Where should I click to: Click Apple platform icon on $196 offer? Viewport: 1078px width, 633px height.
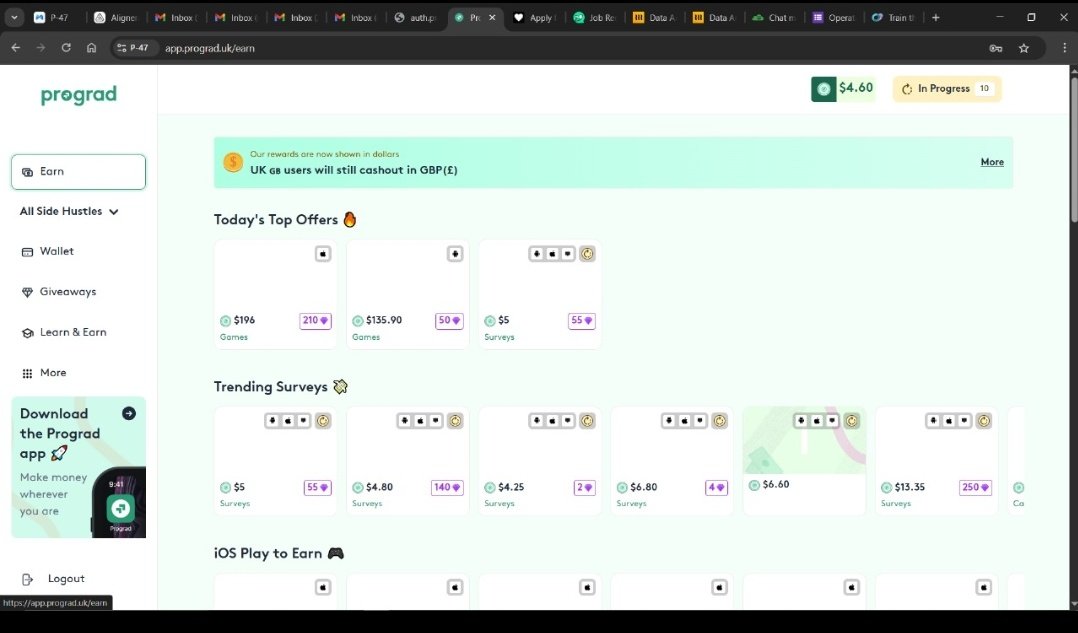(x=322, y=254)
